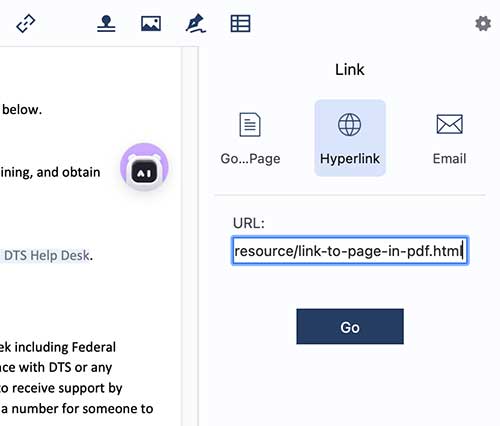The width and height of the screenshot is (500, 426).
Task: Click the Link panel heading
Action: 350,70
